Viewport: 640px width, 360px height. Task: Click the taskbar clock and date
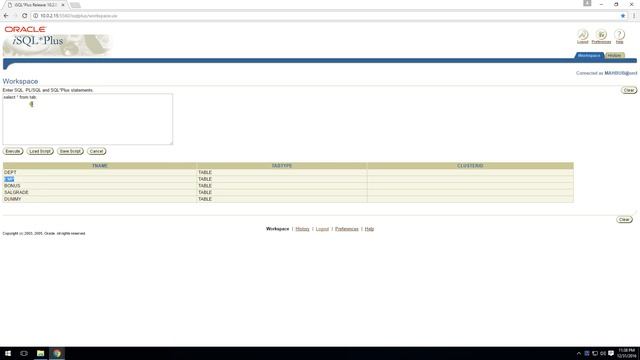(627, 353)
